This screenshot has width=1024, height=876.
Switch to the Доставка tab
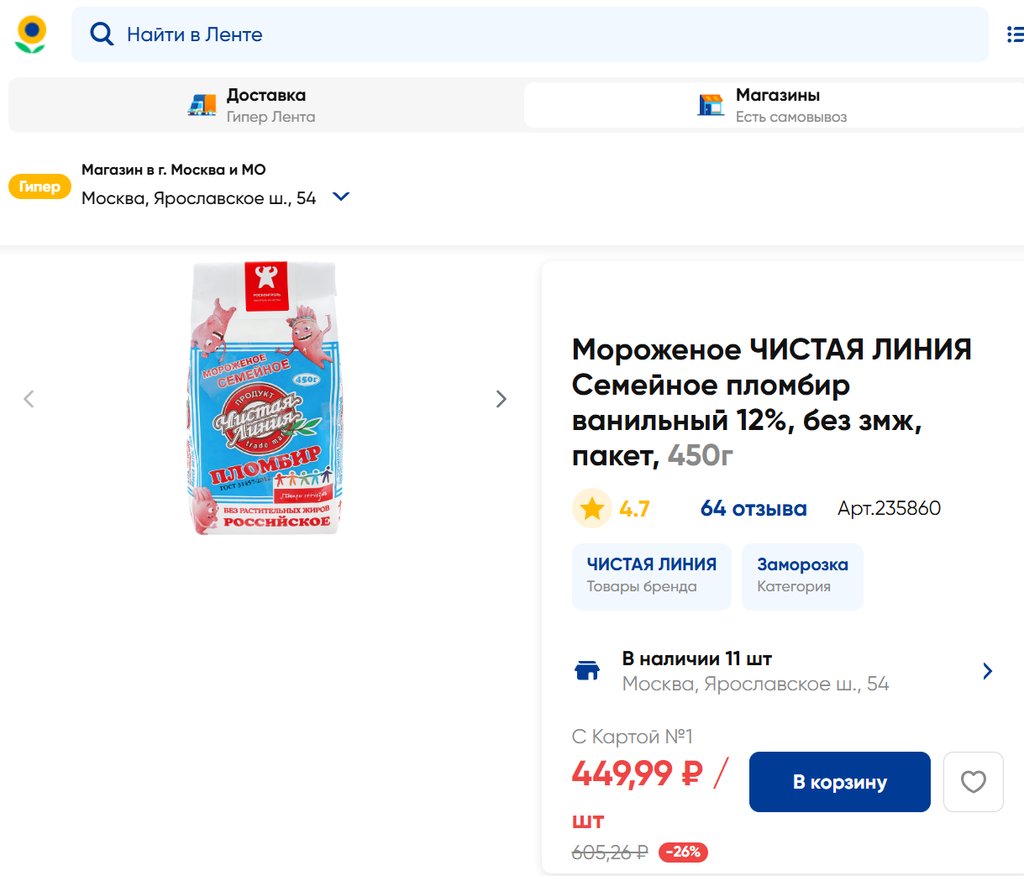[x=265, y=105]
